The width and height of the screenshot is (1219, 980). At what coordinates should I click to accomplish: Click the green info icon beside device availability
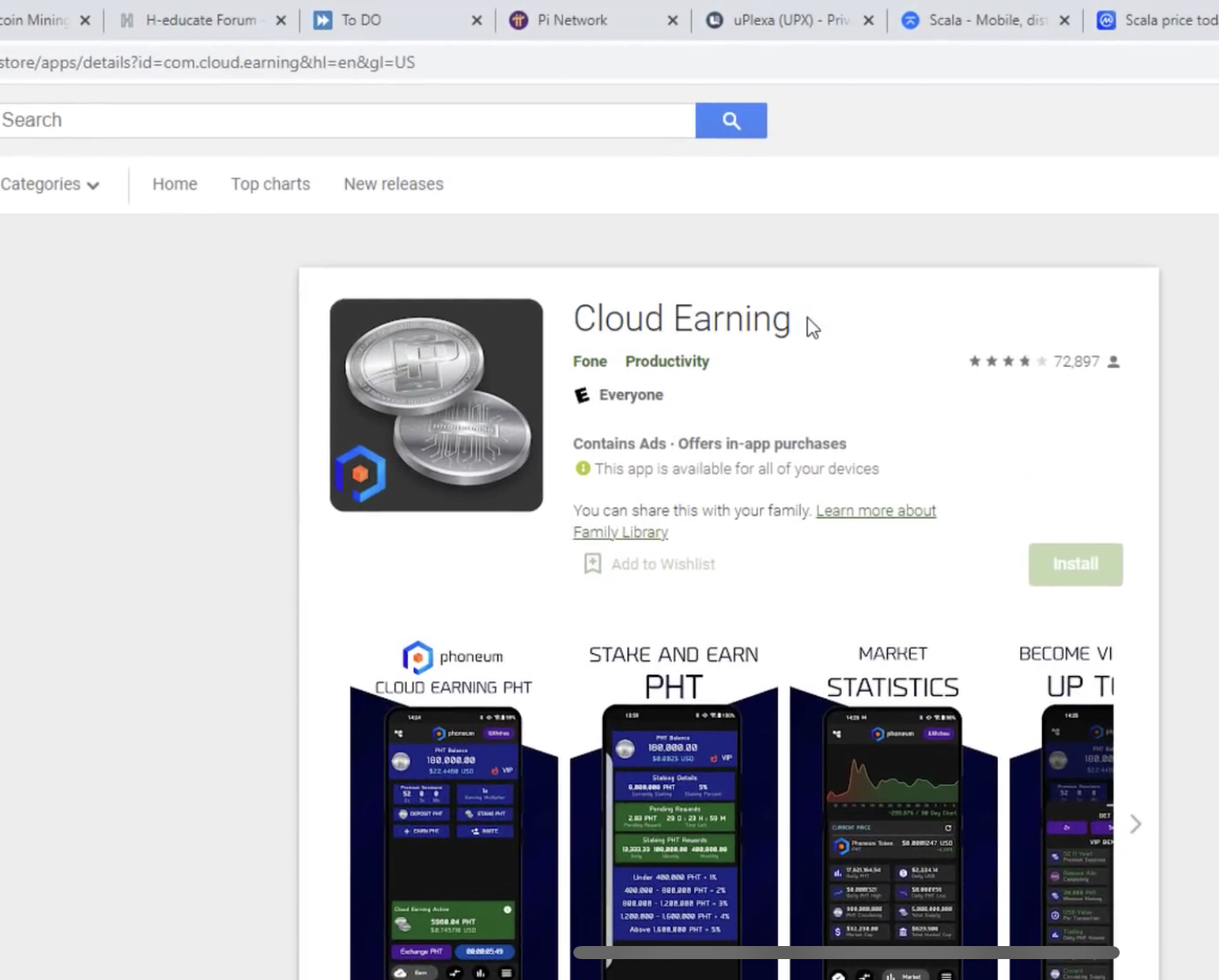[582, 469]
